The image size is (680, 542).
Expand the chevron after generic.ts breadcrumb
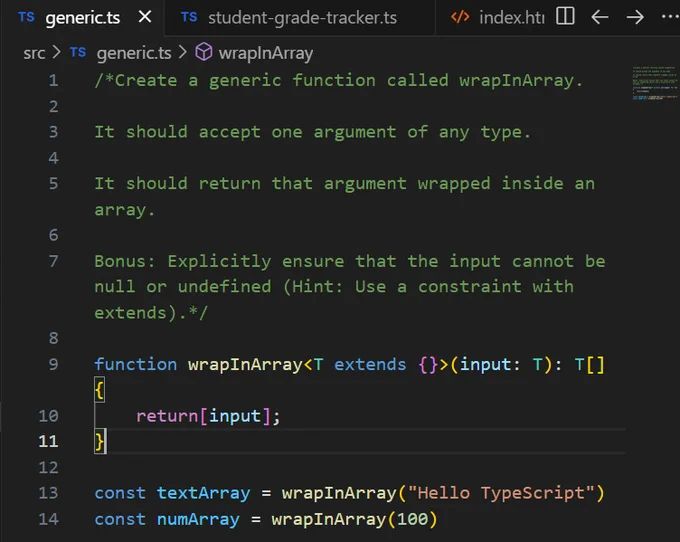(x=183, y=52)
